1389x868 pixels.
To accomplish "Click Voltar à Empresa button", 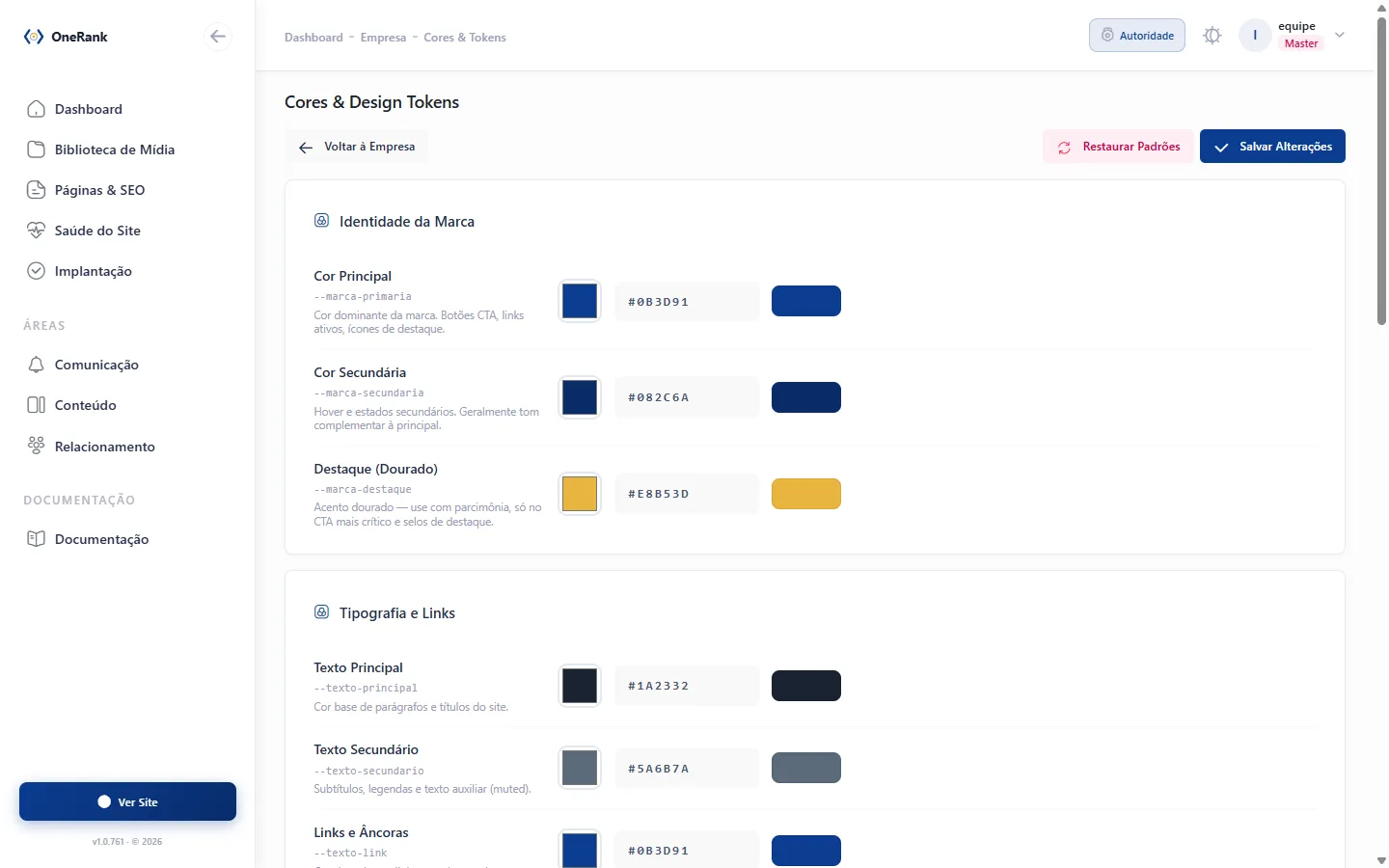I will click(357, 147).
